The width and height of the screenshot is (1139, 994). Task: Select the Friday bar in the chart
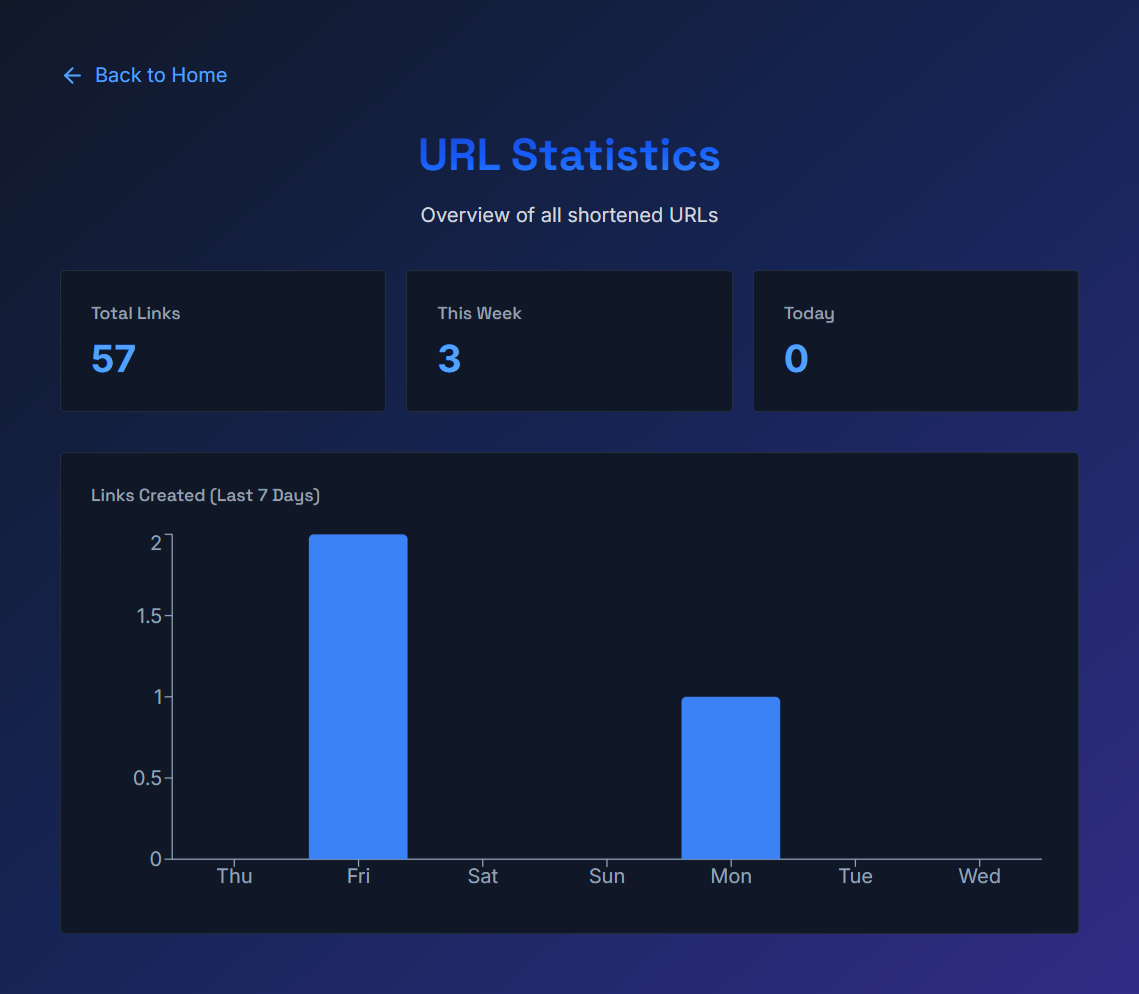(358, 695)
